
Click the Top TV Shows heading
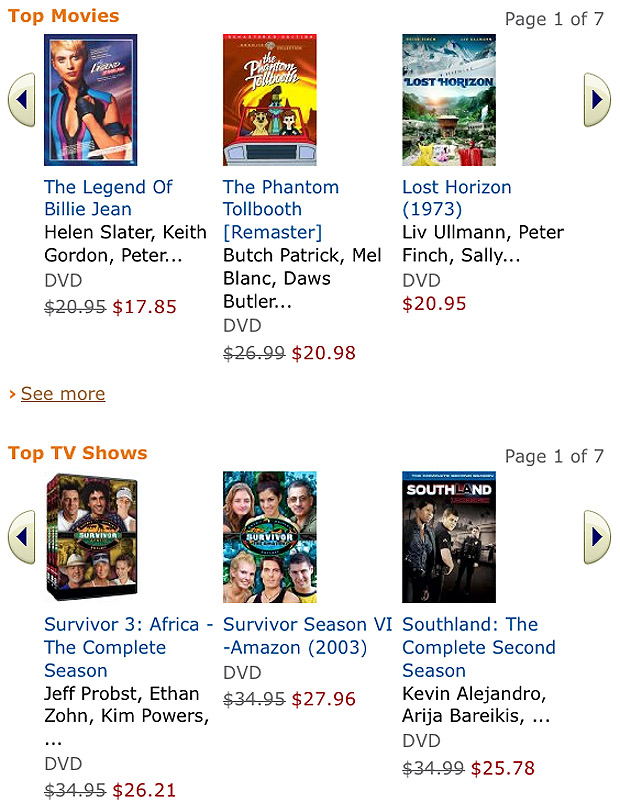pyautogui.click(x=78, y=453)
